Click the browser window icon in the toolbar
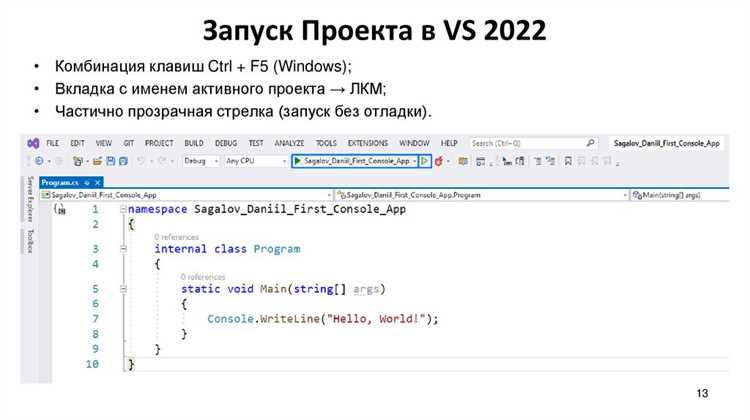Image resolution: width=750 pixels, height=420 pixels. pyautogui.click(x=481, y=162)
